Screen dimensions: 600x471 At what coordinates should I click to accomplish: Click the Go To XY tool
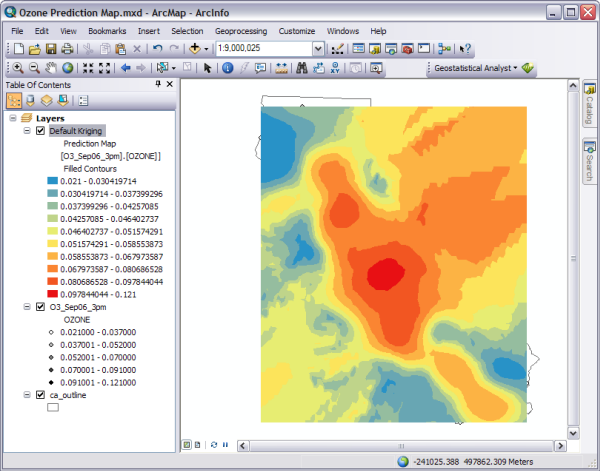click(335, 68)
